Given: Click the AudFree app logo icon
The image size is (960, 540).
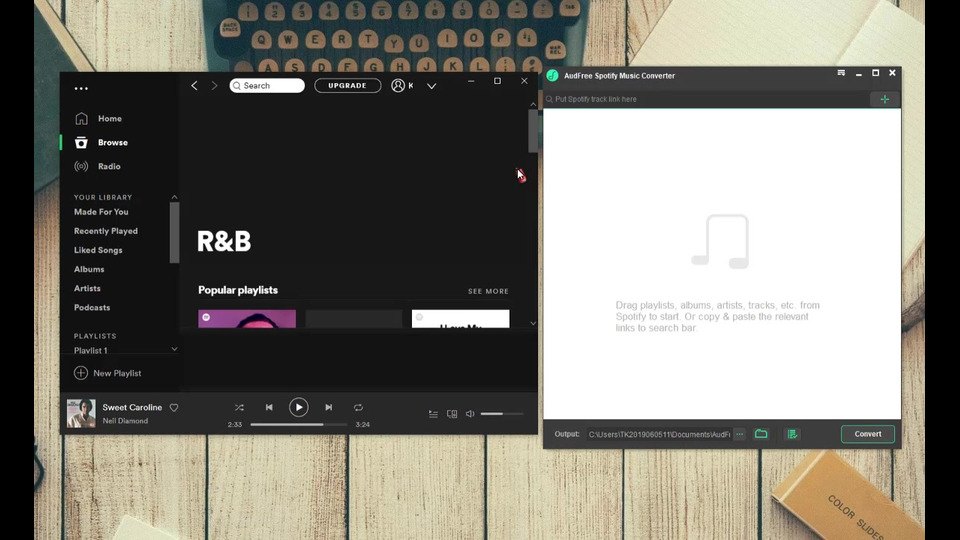Looking at the screenshot, I should coord(553,75).
